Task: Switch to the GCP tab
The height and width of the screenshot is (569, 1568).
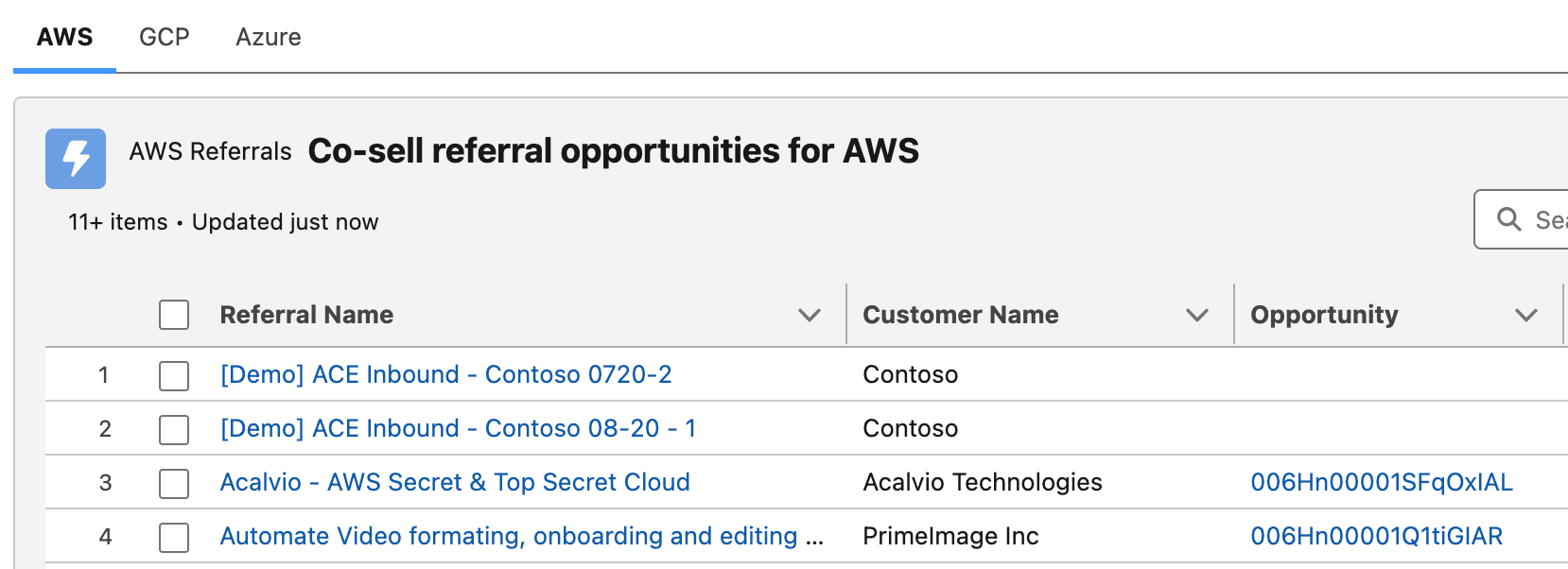Action: [165, 37]
